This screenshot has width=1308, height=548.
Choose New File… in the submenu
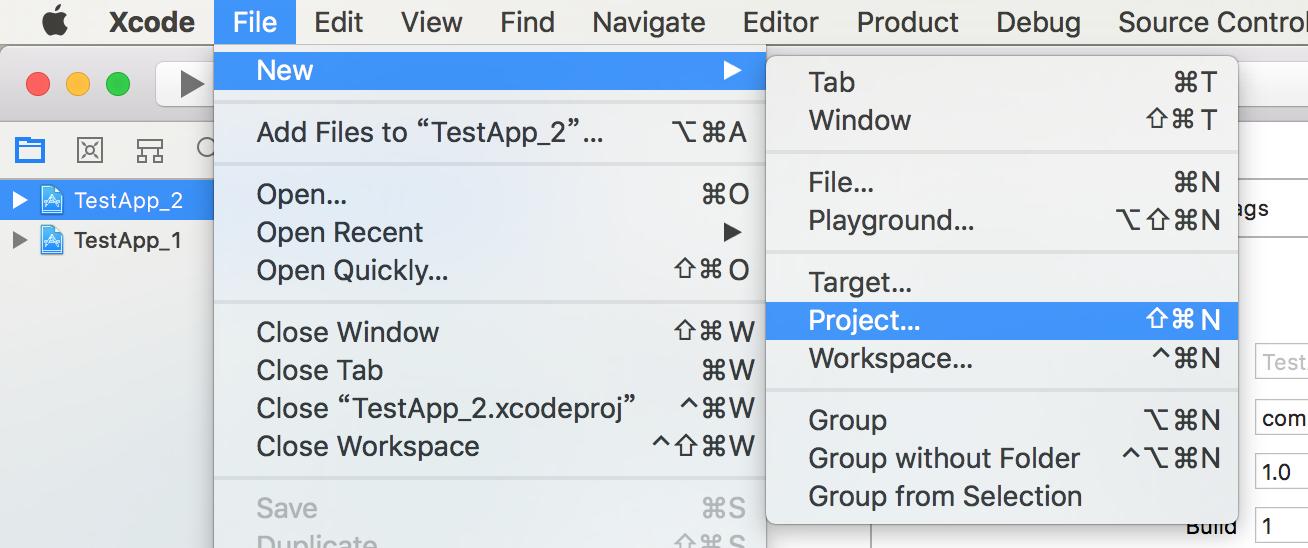click(x=1002, y=182)
